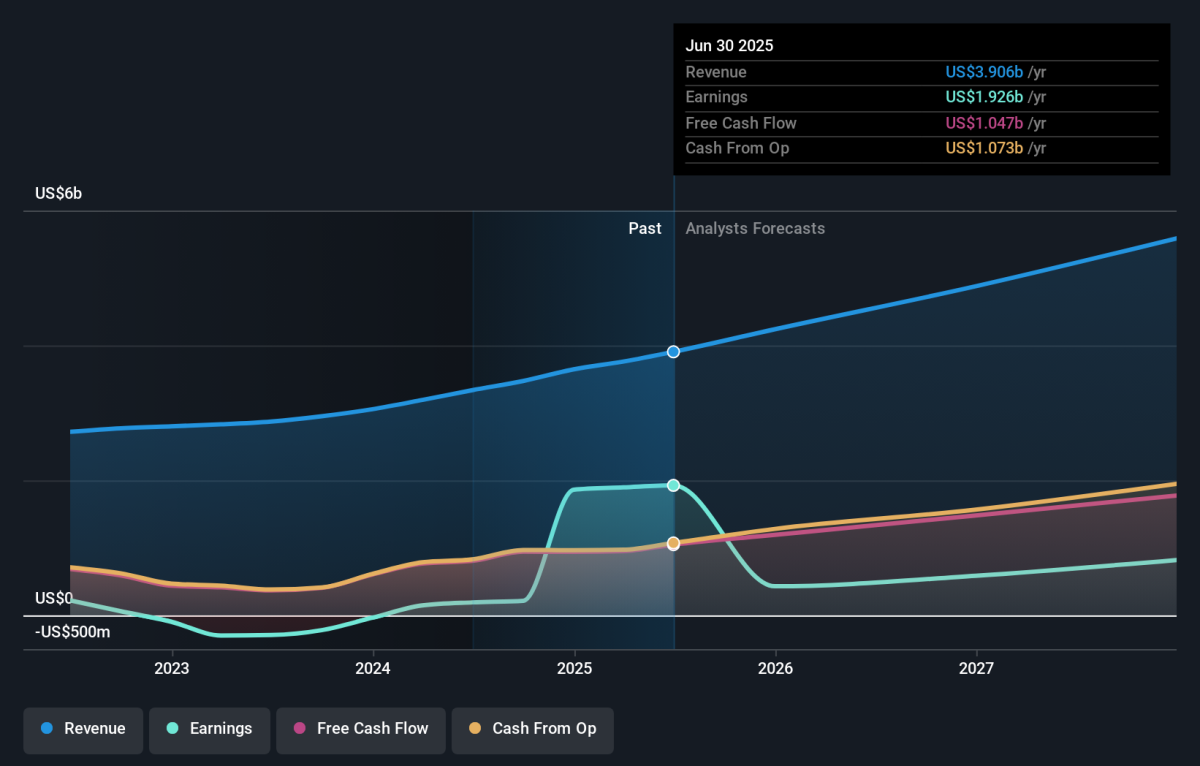Click the blue dot in Revenue legend

click(x=47, y=729)
